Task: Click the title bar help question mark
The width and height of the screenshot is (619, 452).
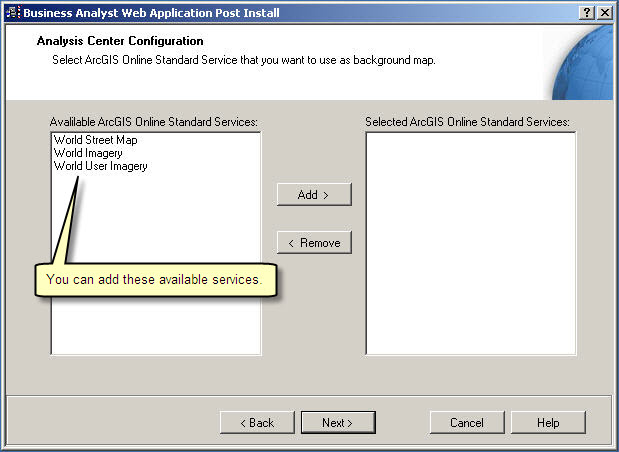Action: coord(586,12)
